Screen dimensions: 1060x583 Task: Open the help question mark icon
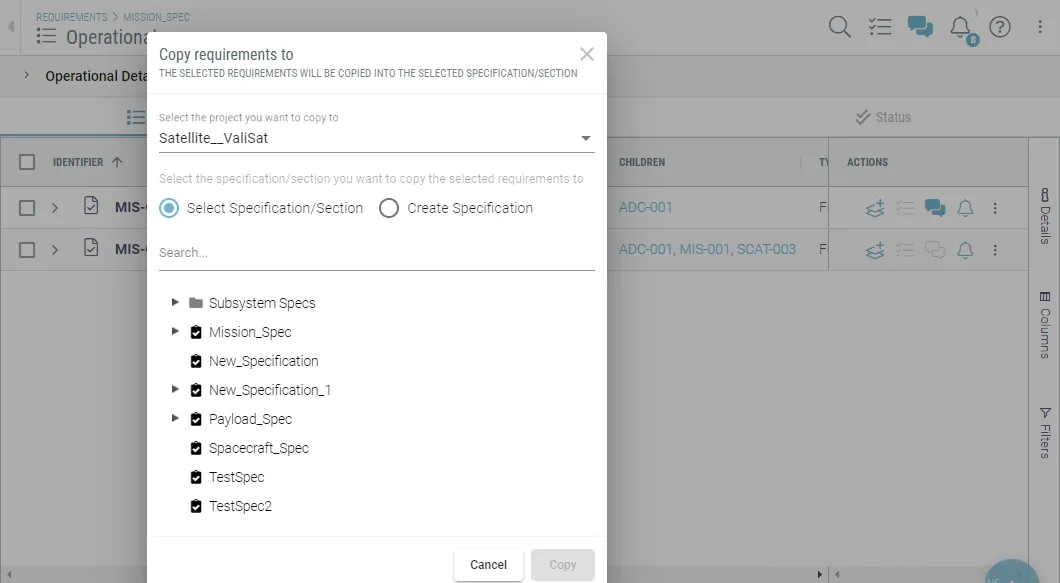[1000, 27]
